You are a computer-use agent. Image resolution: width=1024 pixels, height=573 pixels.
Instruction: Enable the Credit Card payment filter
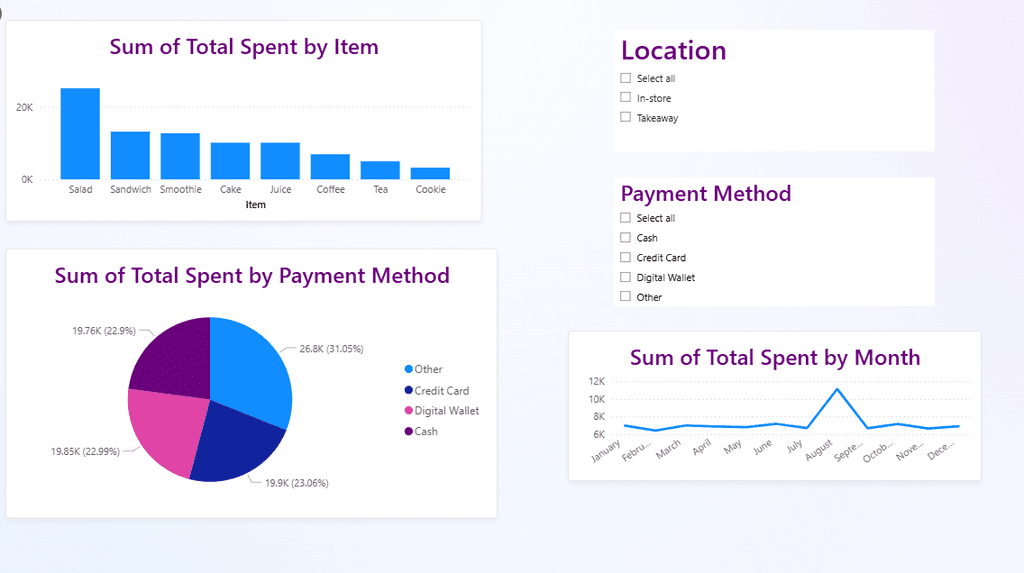tap(626, 257)
